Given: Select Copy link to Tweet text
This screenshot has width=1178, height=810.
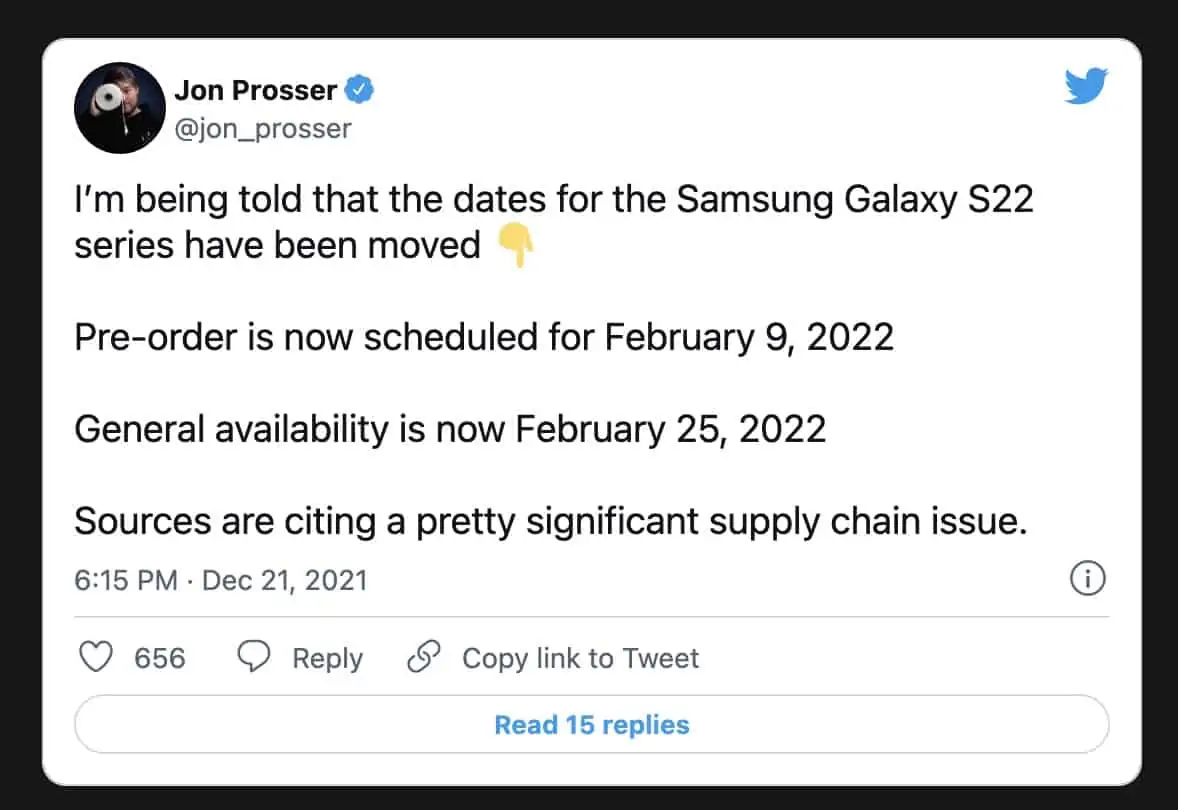Looking at the screenshot, I should (x=580, y=658).
